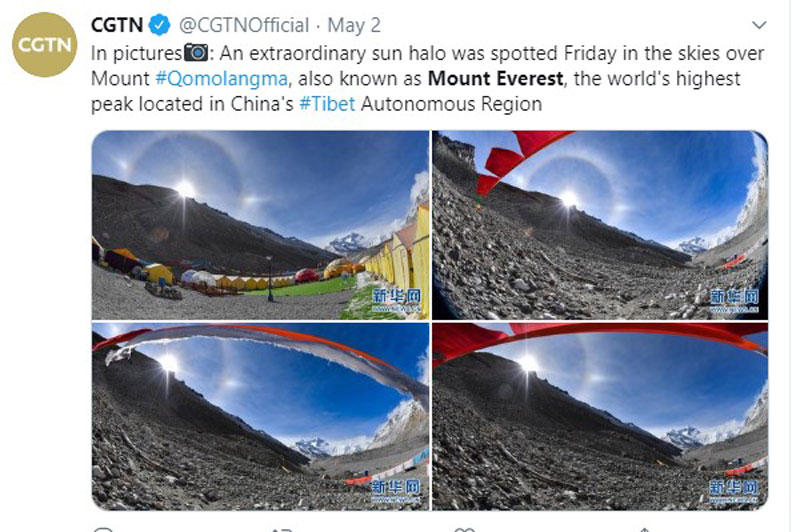Image resolution: width=800 pixels, height=532 pixels.
Task: Click the blue verified badge
Action: coord(159,25)
